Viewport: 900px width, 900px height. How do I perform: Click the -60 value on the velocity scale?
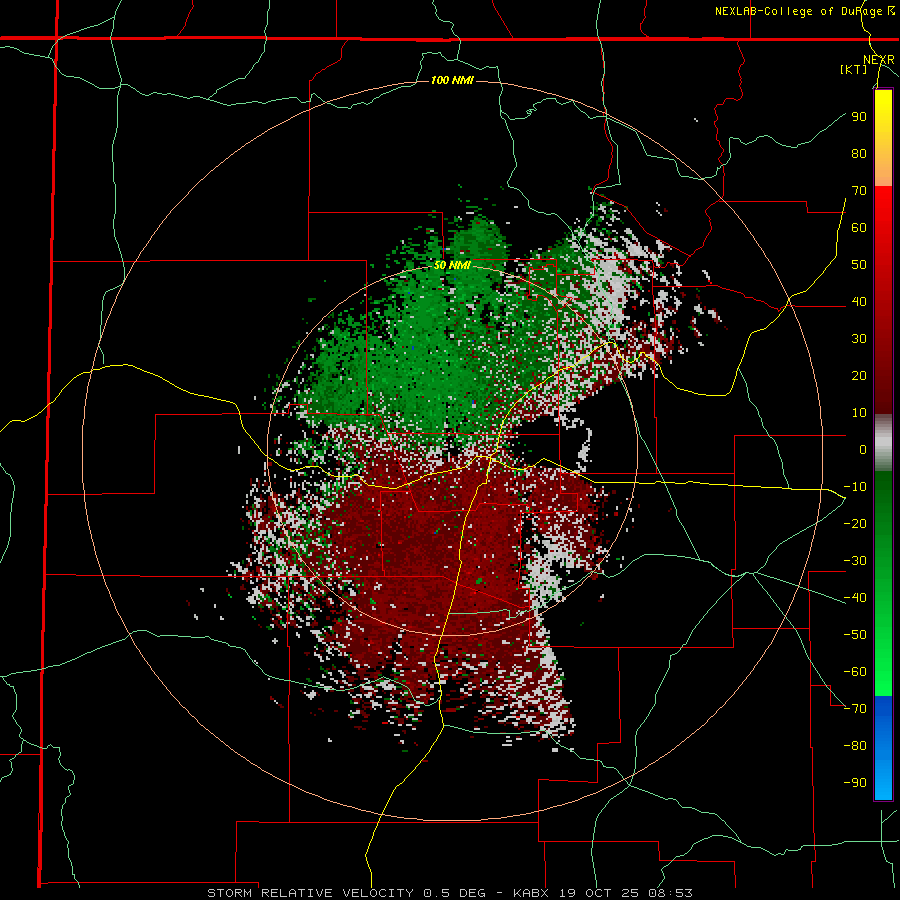tap(855, 672)
